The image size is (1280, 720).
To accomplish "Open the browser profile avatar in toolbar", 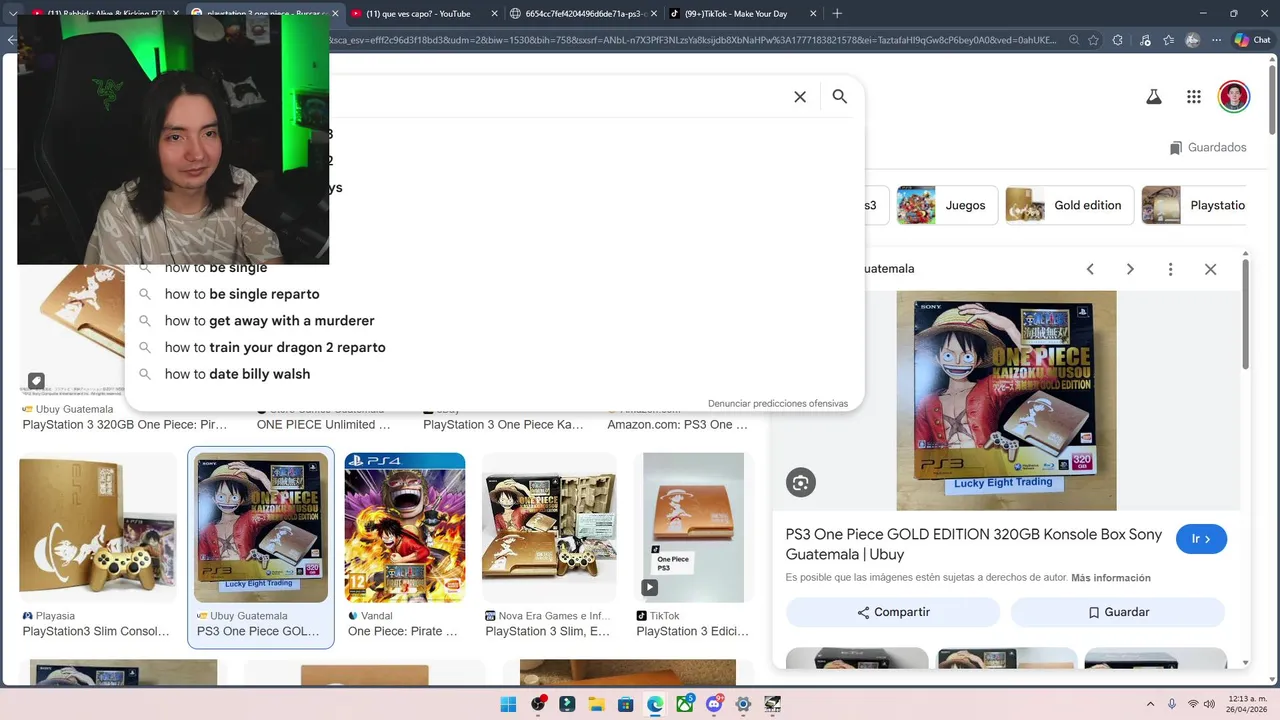I will pyautogui.click(x=1192, y=40).
